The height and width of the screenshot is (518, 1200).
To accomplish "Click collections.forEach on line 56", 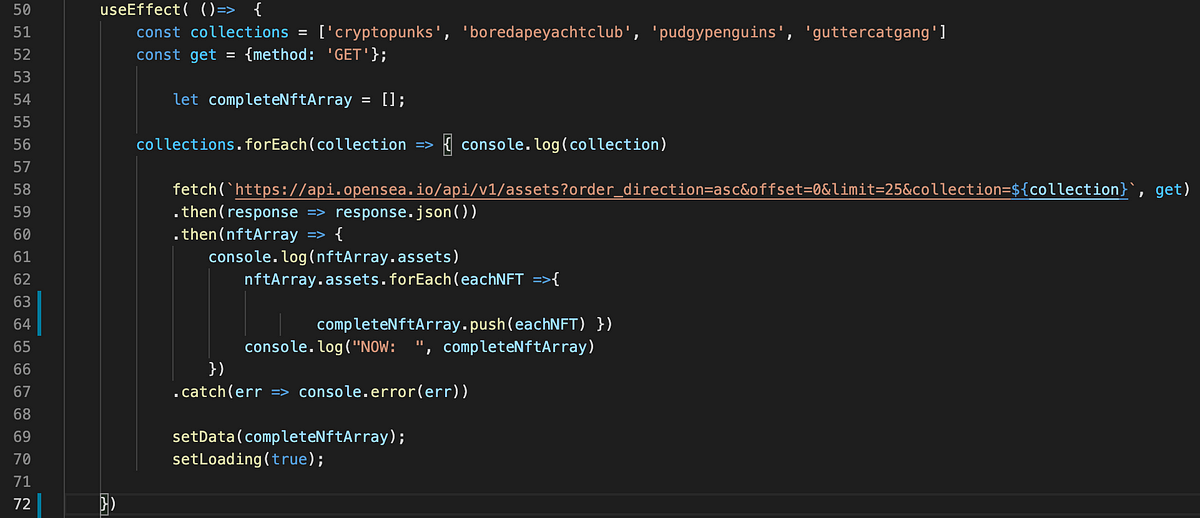I will (x=222, y=144).
